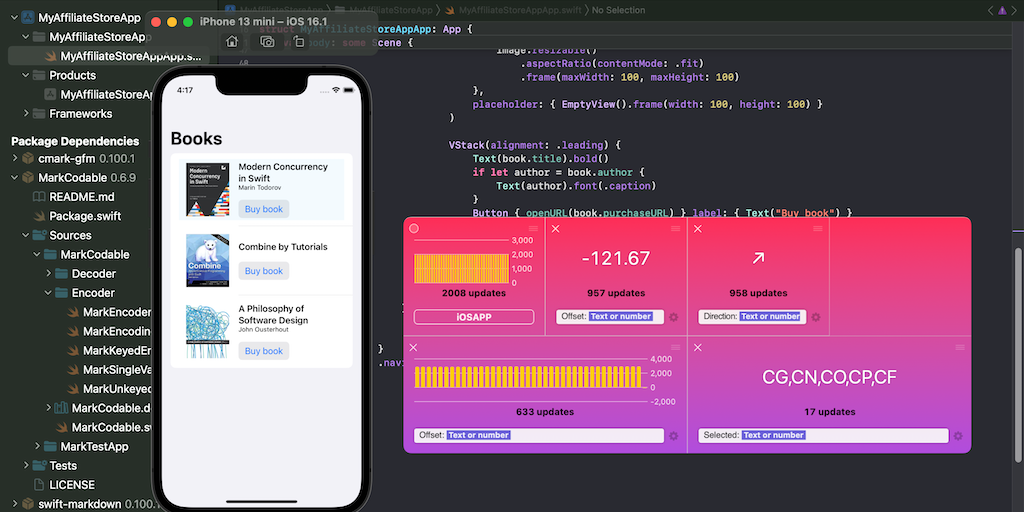The width and height of the screenshot is (1024, 512).
Task: Open gear settings beside the Selected field
Action: [x=958, y=436]
